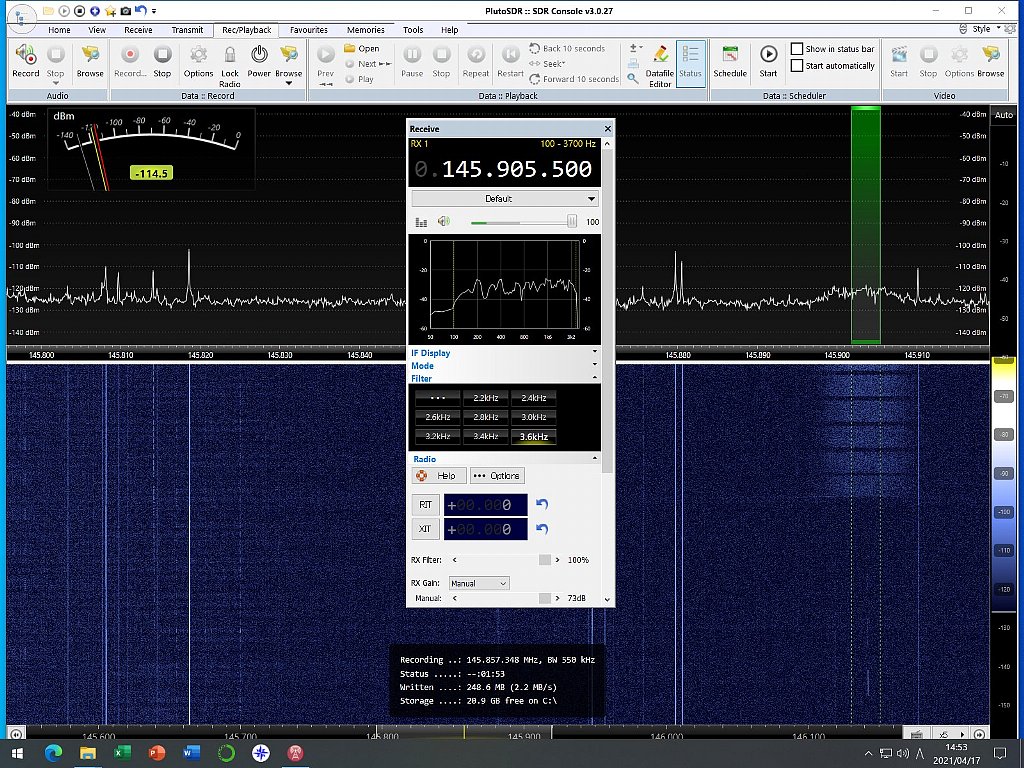Close the Receive panel

coord(607,129)
